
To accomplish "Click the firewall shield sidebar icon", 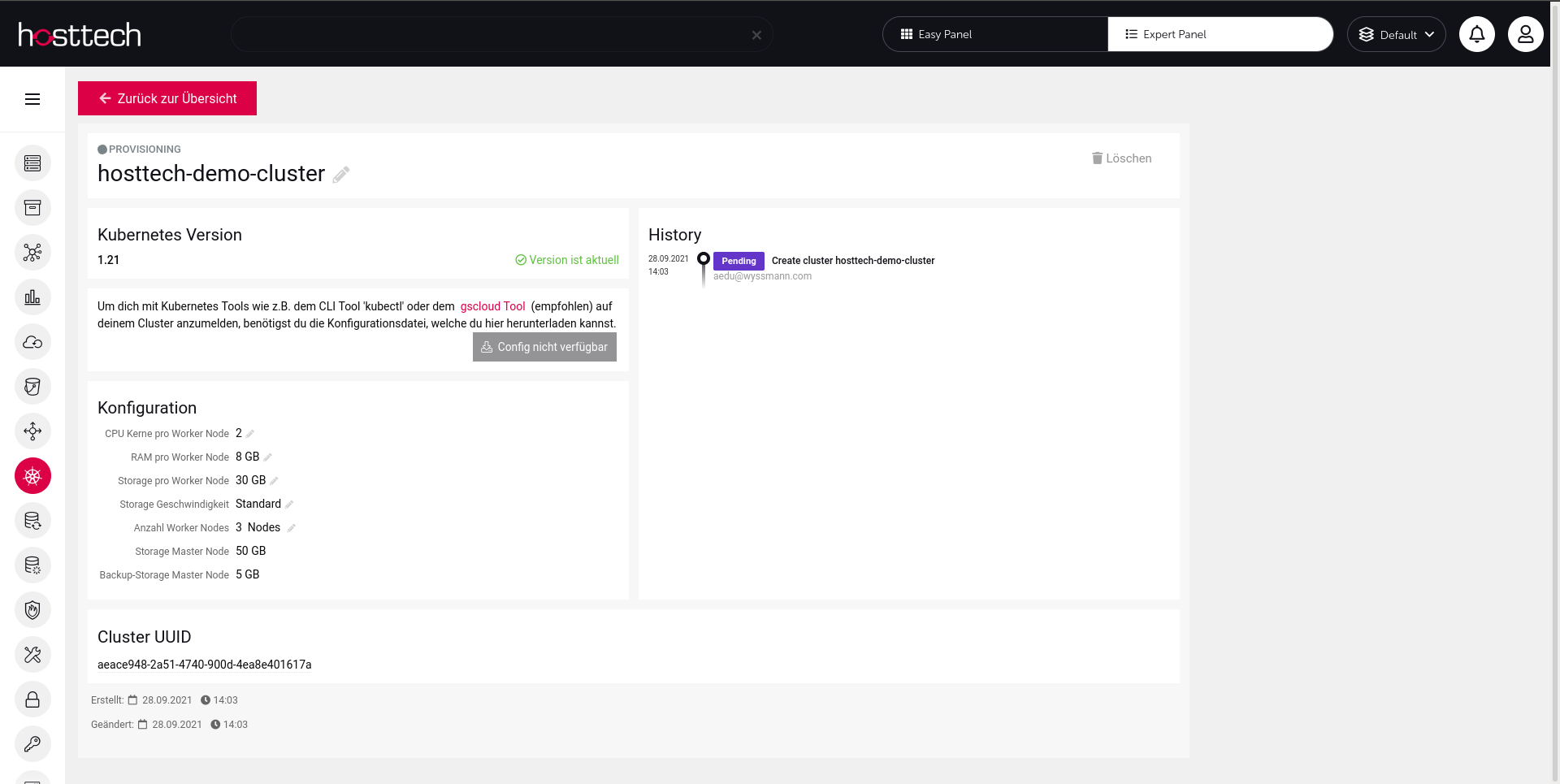I will pos(32,610).
